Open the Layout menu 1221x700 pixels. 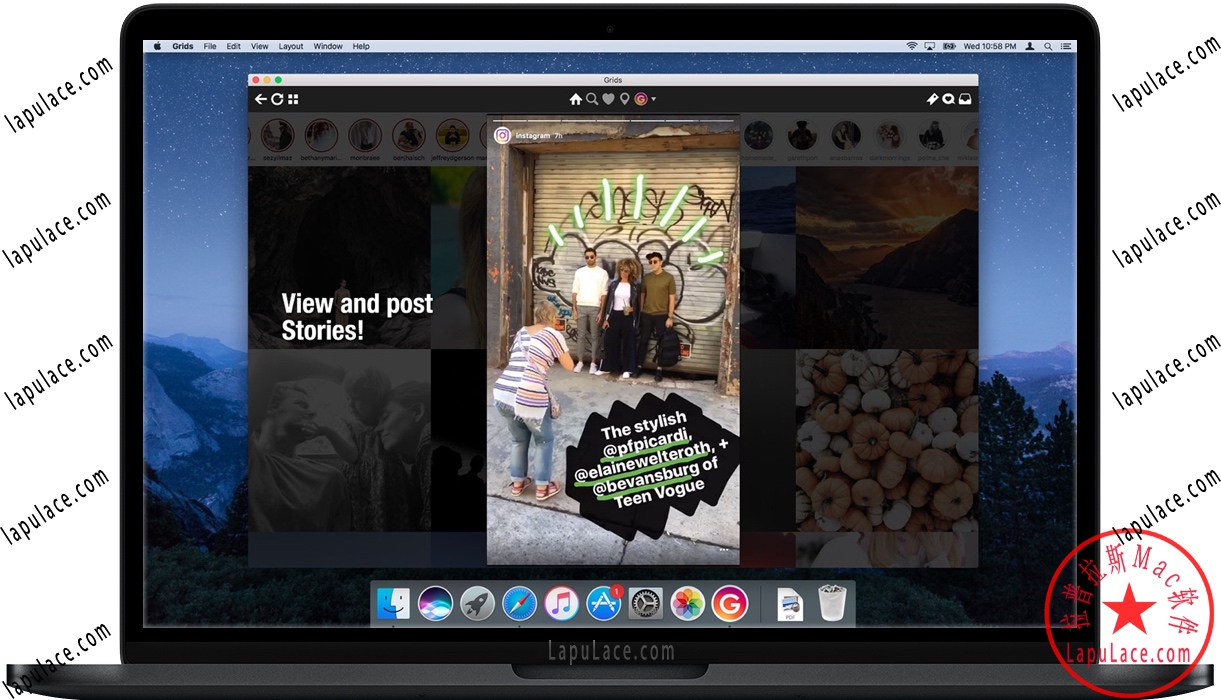pos(291,46)
